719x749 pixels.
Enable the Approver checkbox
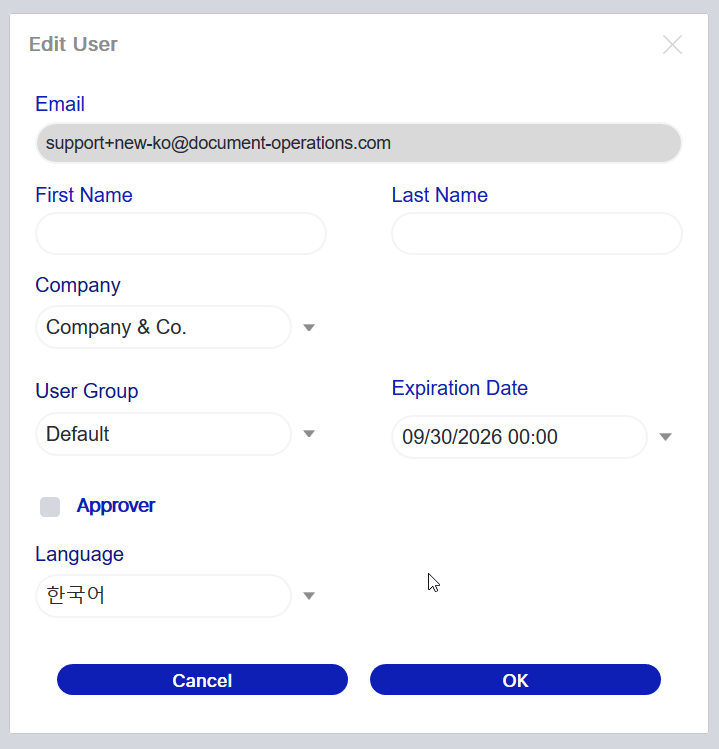click(x=50, y=507)
